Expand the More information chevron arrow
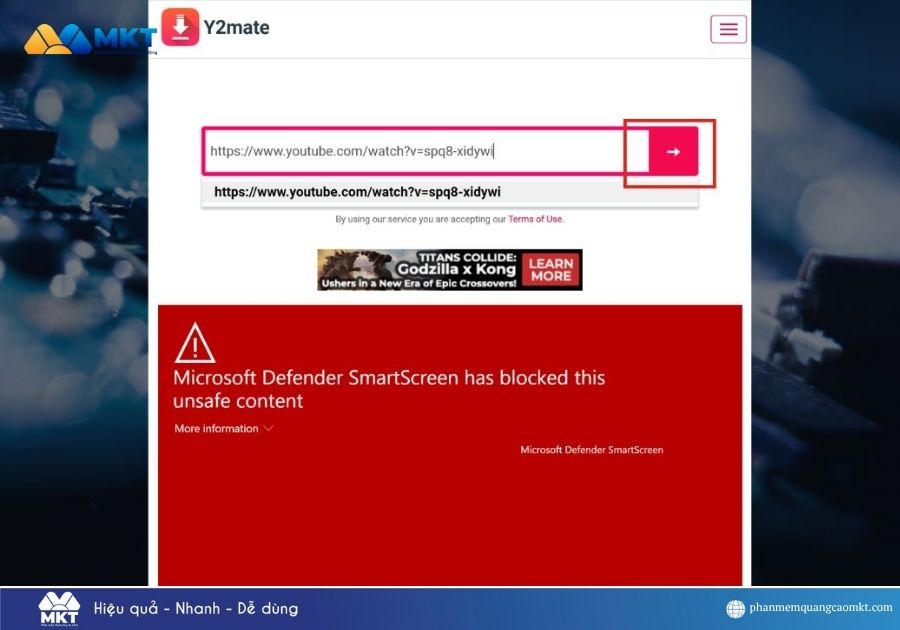Viewport: 900px width, 630px height. pyautogui.click(x=268, y=429)
